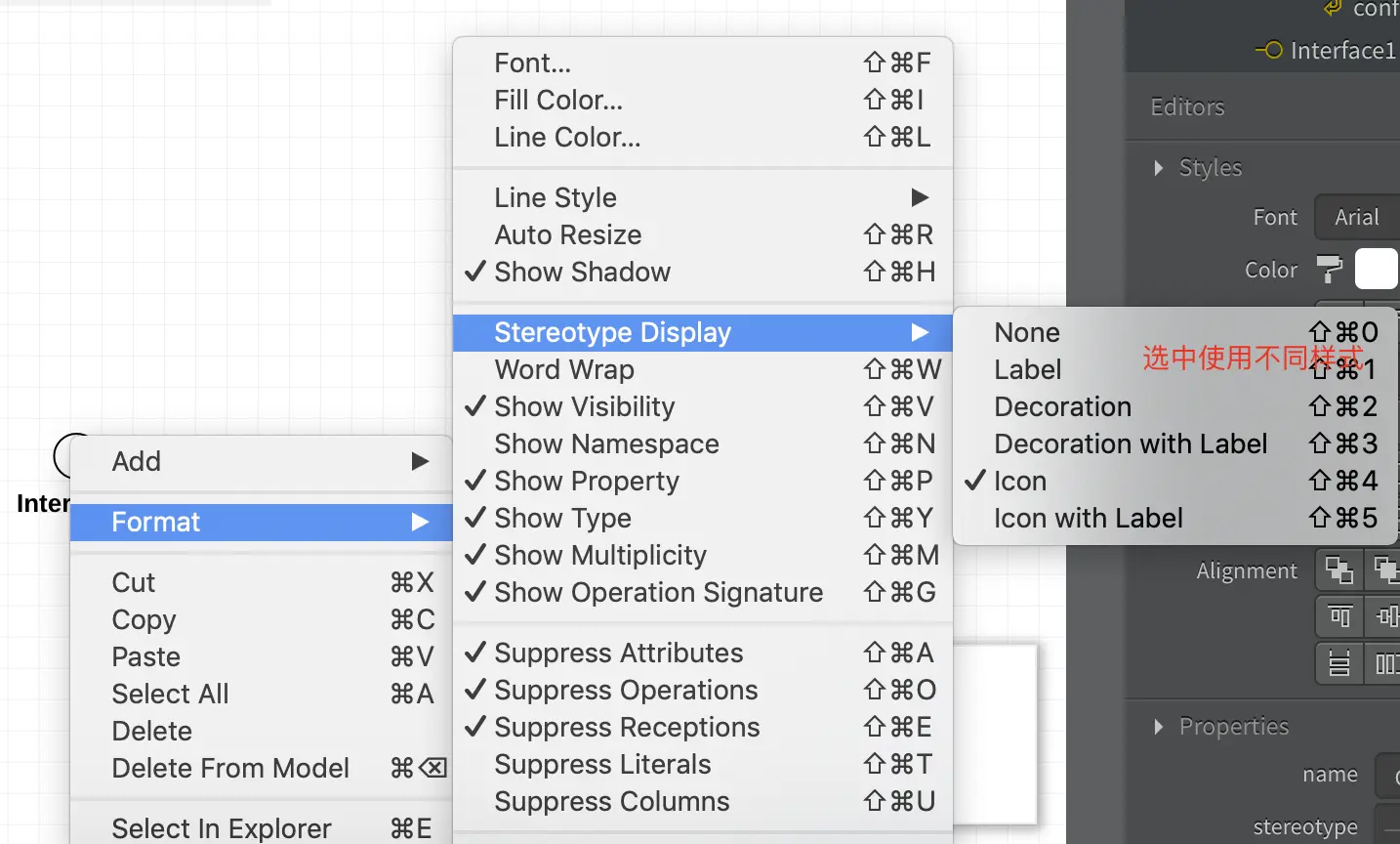Toggle the Show Shadow option off
Image resolution: width=1400 pixels, height=844 pixels.
[582, 272]
